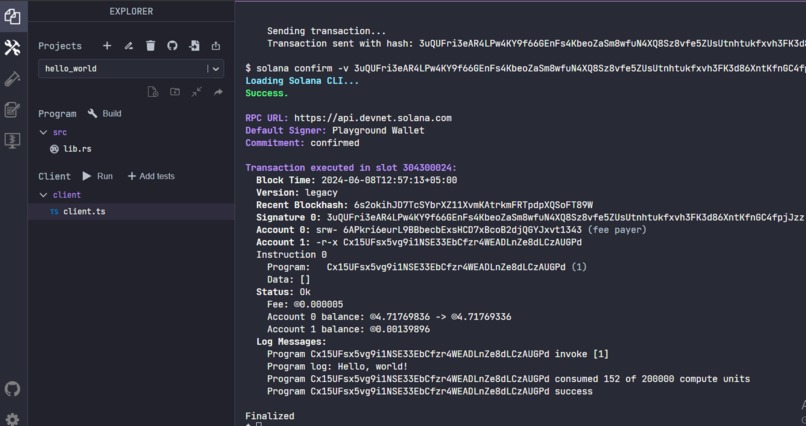Open the settings gear in sidebar
The width and height of the screenshot is (806, 426).
(12, 419)
